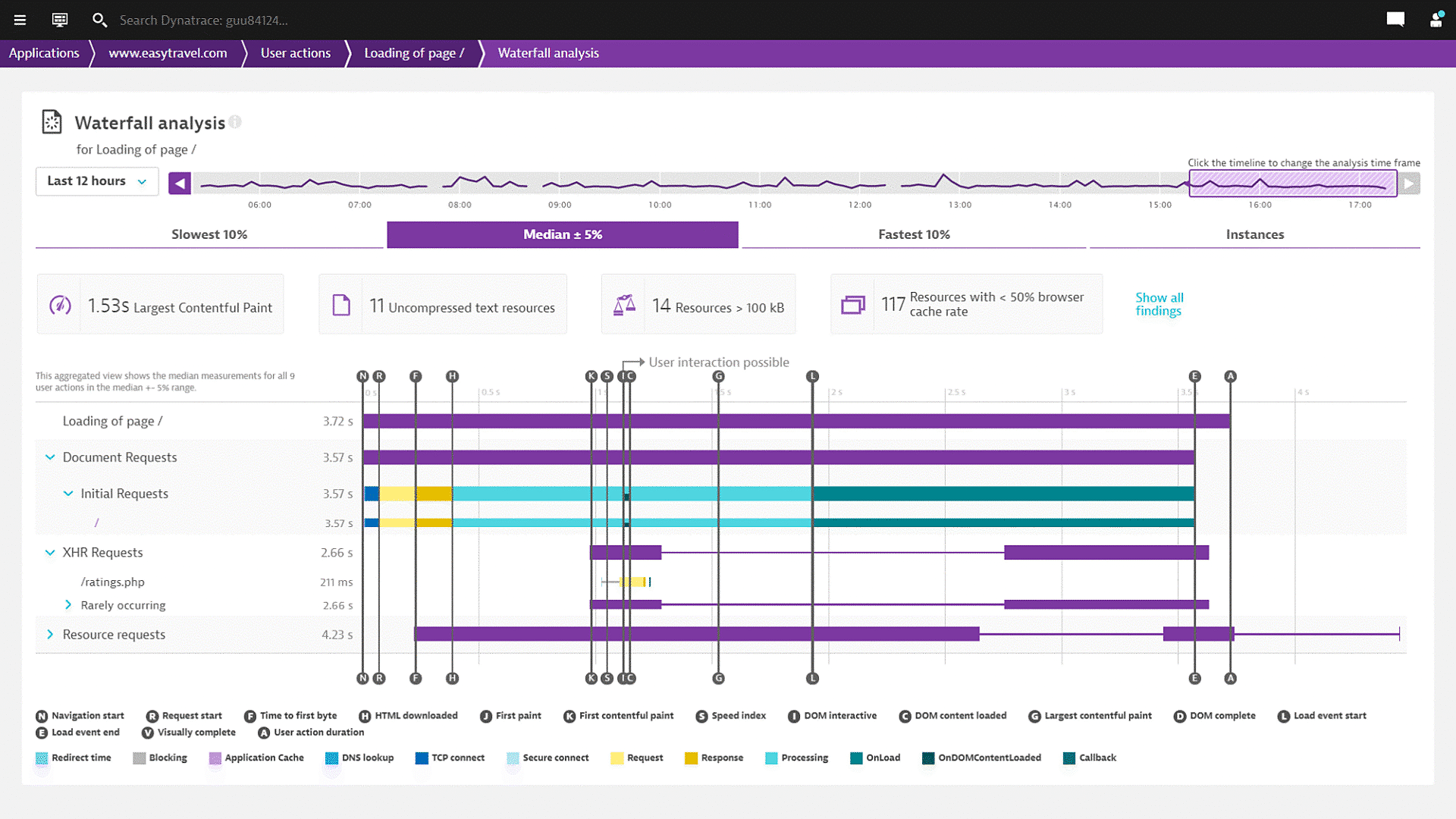This screenshot has width=1456, height=819.
Task: Toggle the Slowest 10% performance tab
Action: (x=211, y=234)
